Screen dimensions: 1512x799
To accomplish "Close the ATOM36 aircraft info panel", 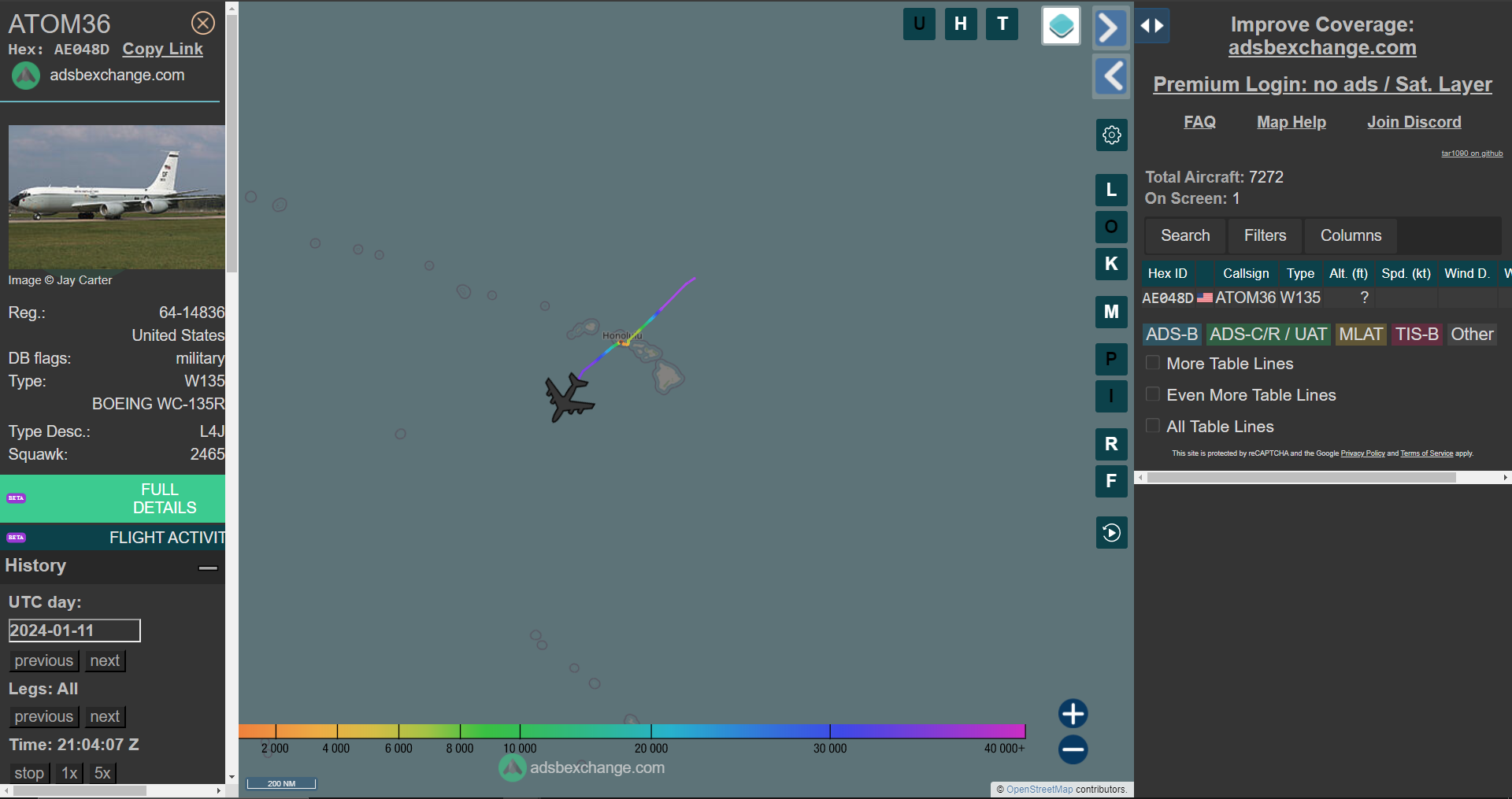I will 203,24.
